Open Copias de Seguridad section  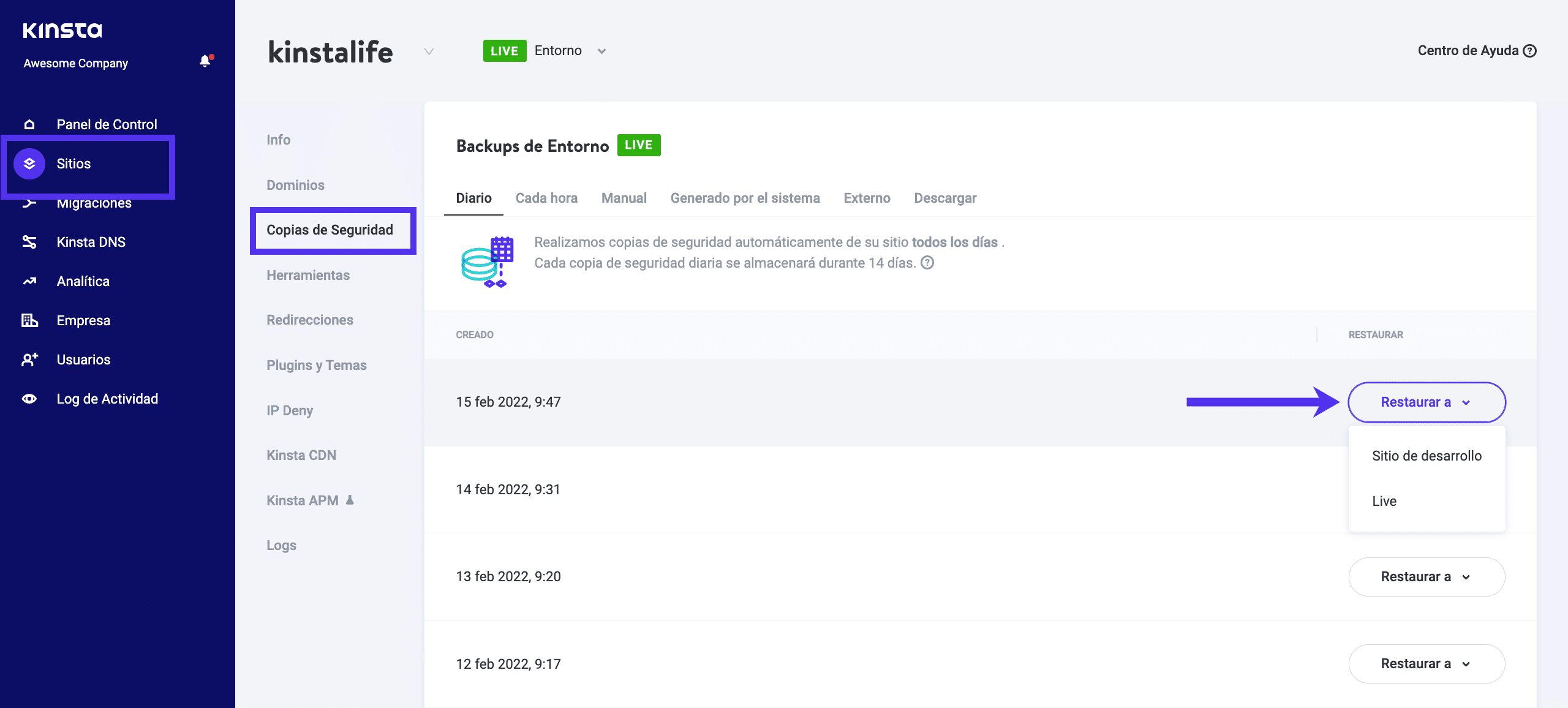(330, 230)
